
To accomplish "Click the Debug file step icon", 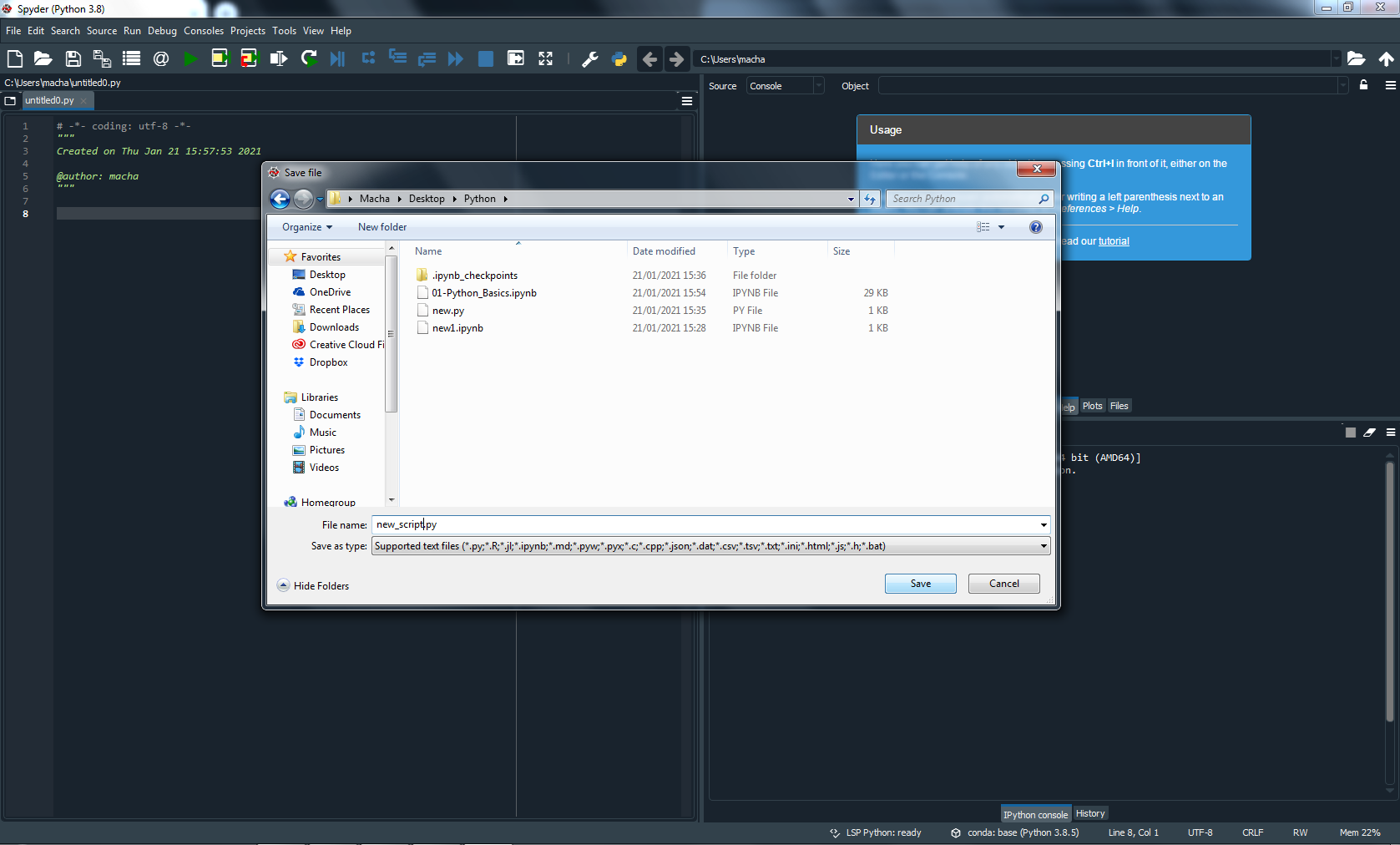I will pyautogui.click(x=337, y=58).
